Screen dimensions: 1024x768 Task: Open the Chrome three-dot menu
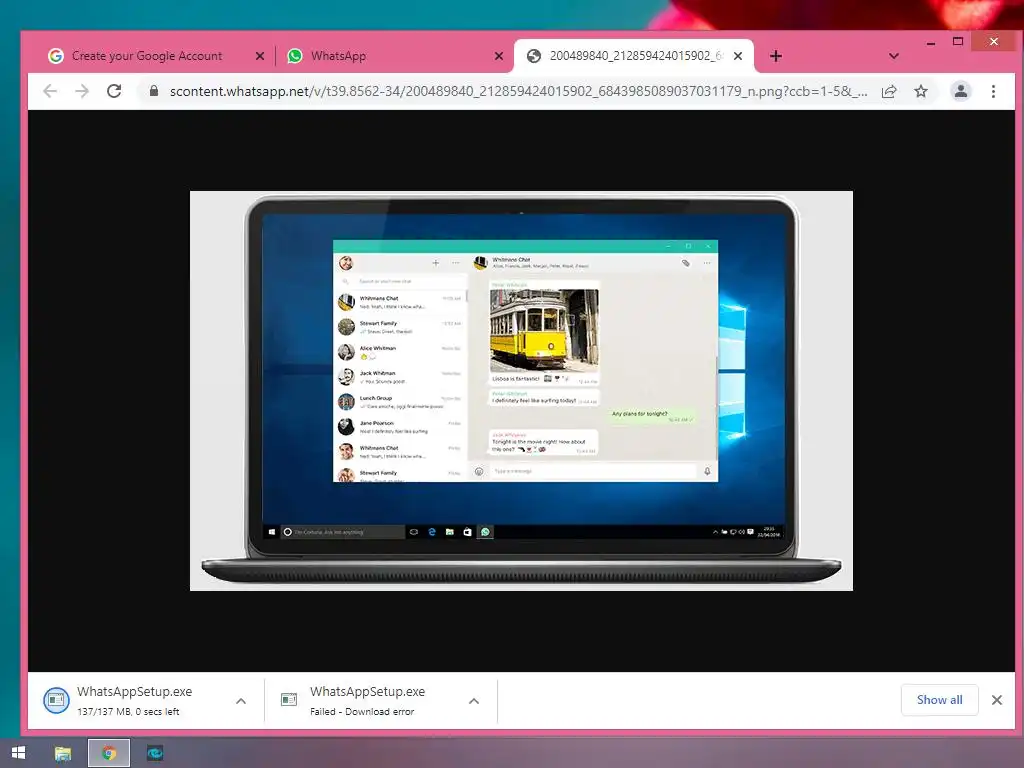(993, 91)
